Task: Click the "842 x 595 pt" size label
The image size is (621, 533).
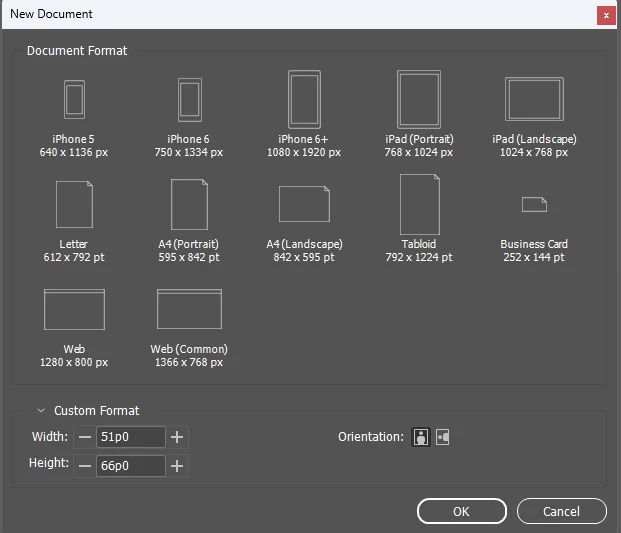Action: (x=304, y=257)
